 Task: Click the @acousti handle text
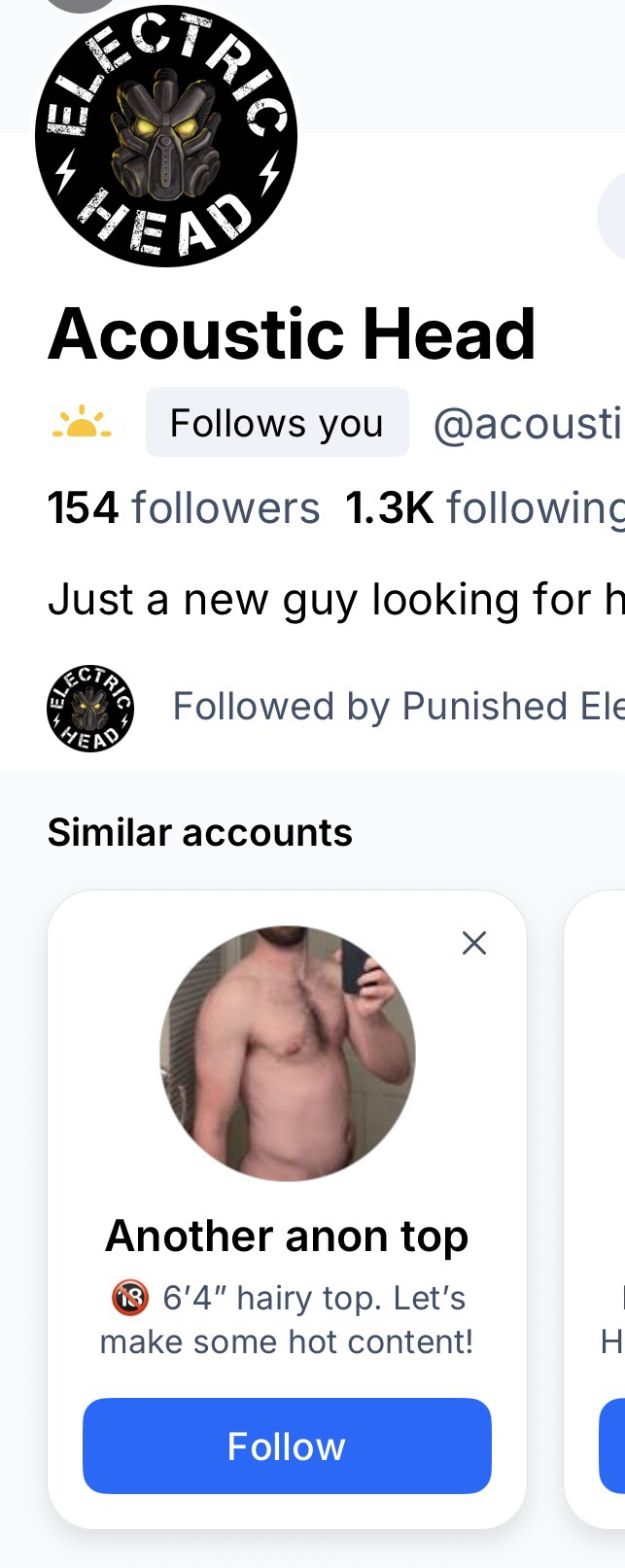pyautogui.click(x=527, y=424)
